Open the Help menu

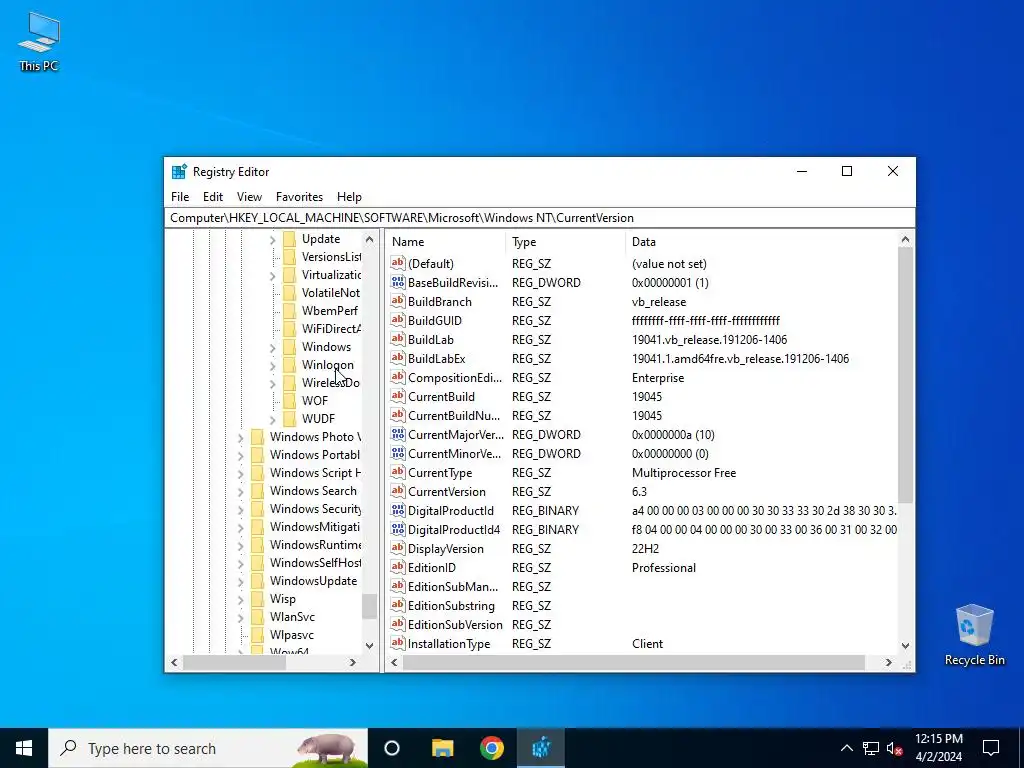pyautogui.click(x=349, y=197)
